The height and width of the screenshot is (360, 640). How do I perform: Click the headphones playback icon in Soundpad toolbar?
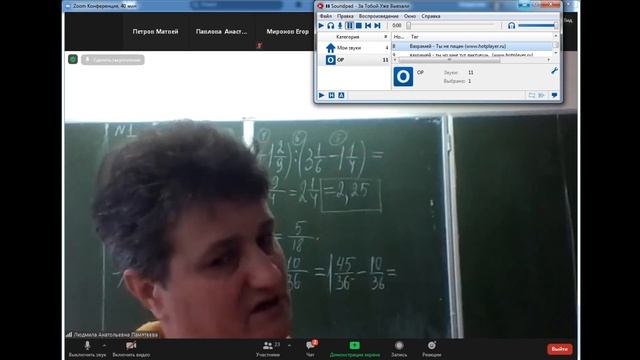click(331, 25)
